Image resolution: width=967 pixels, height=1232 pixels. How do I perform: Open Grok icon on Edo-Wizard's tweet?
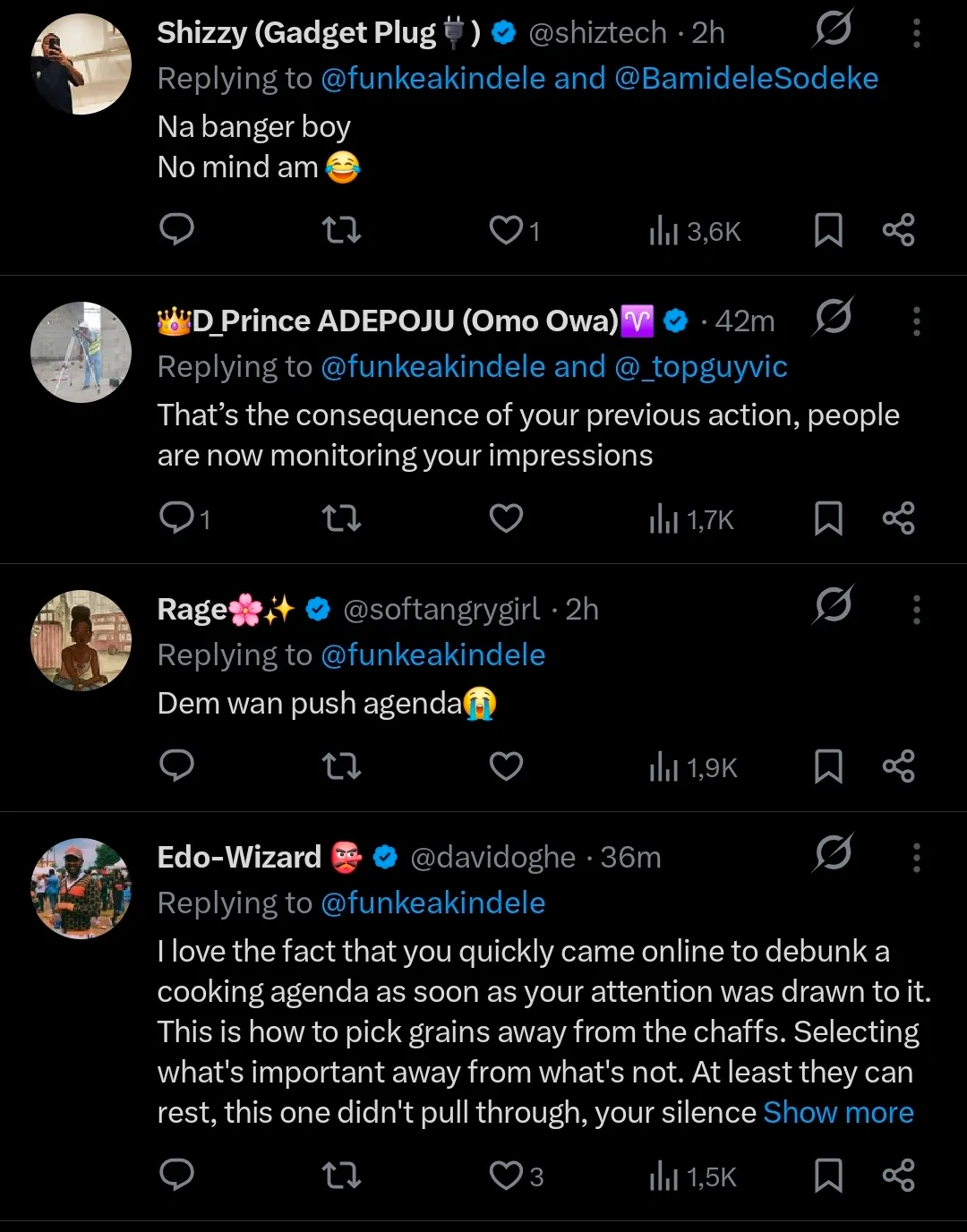(833, 854)
